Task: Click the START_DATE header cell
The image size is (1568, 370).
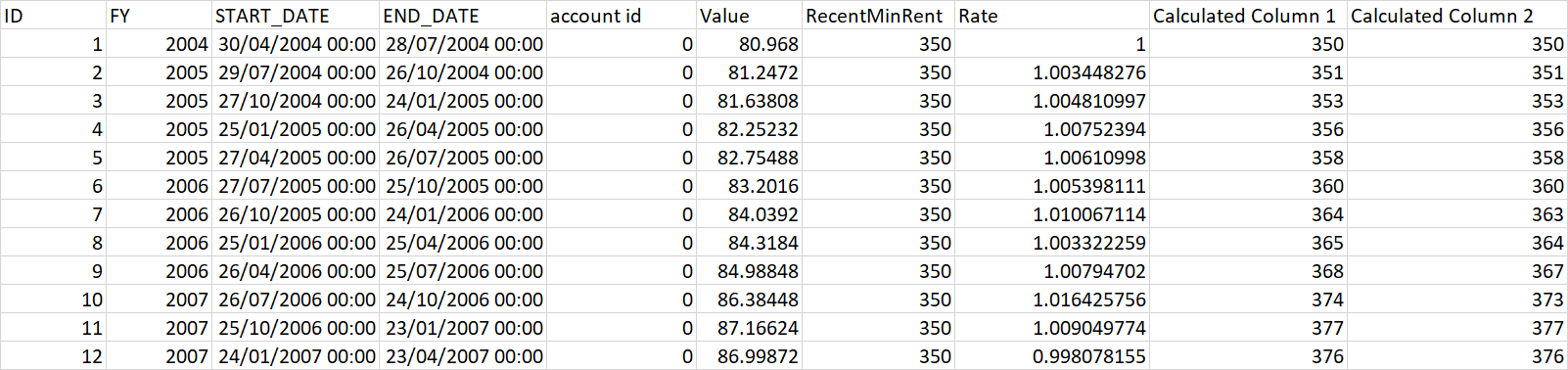Action: 295,16
